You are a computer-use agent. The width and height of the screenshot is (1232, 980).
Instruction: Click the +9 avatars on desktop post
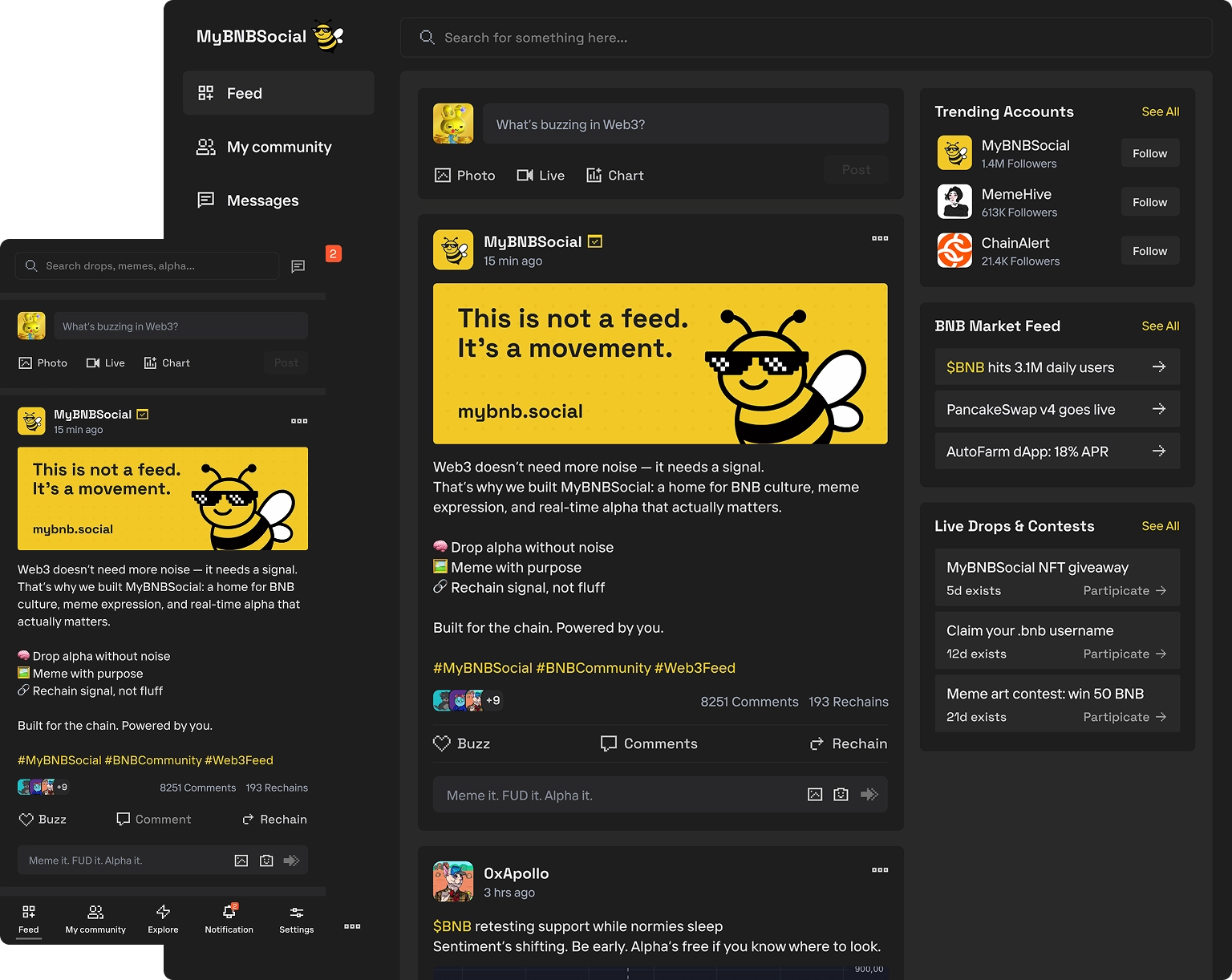(x=468, y=700)
